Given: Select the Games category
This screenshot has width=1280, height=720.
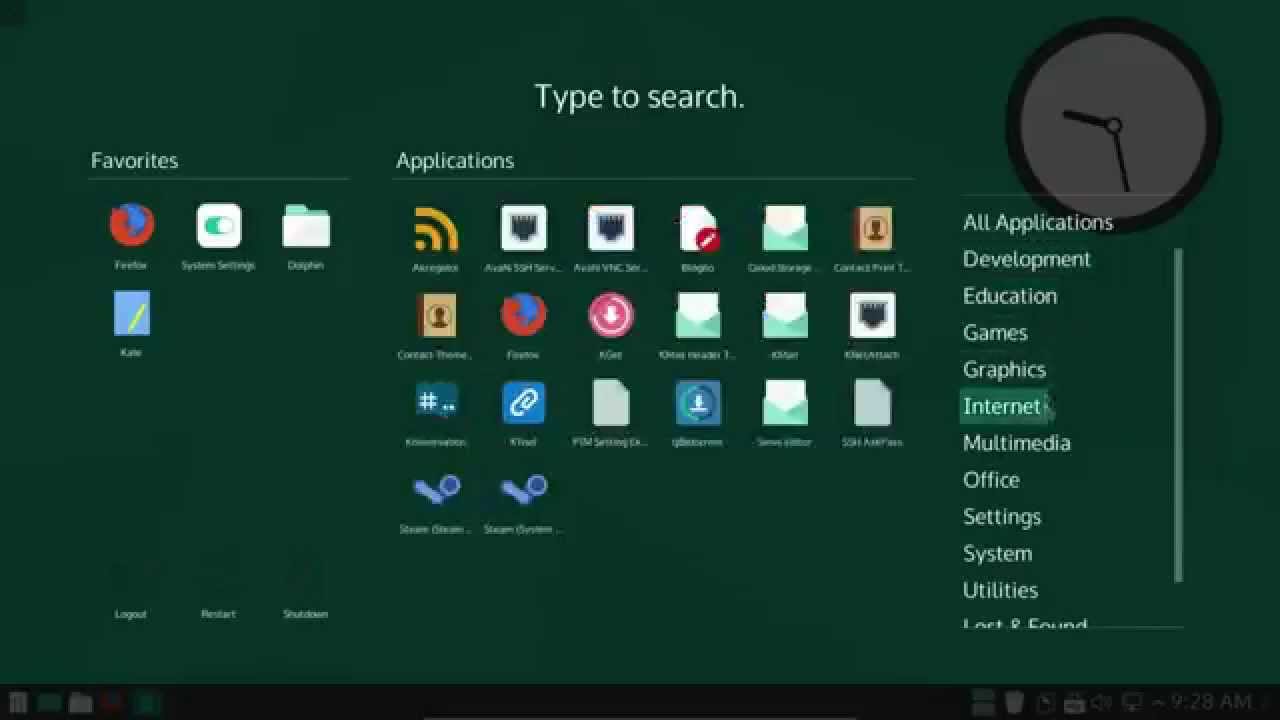Looking at the screenshot, I should point(995,333).
